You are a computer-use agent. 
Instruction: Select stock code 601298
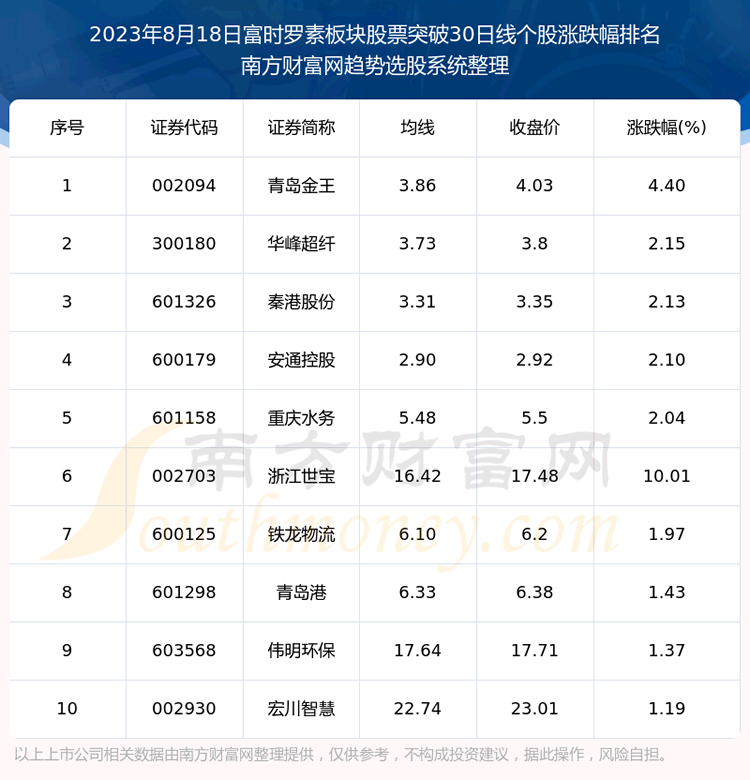pos(184,593)
